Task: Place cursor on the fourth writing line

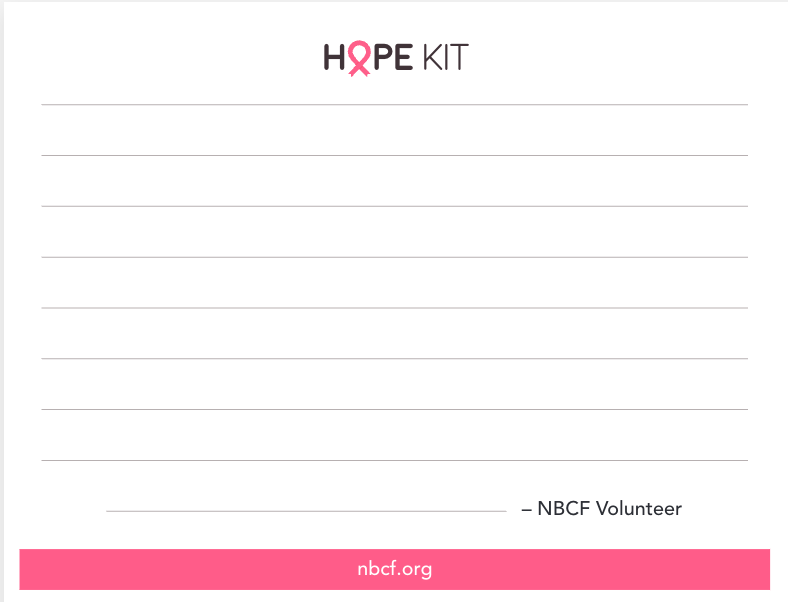Action: coord(394,257)
